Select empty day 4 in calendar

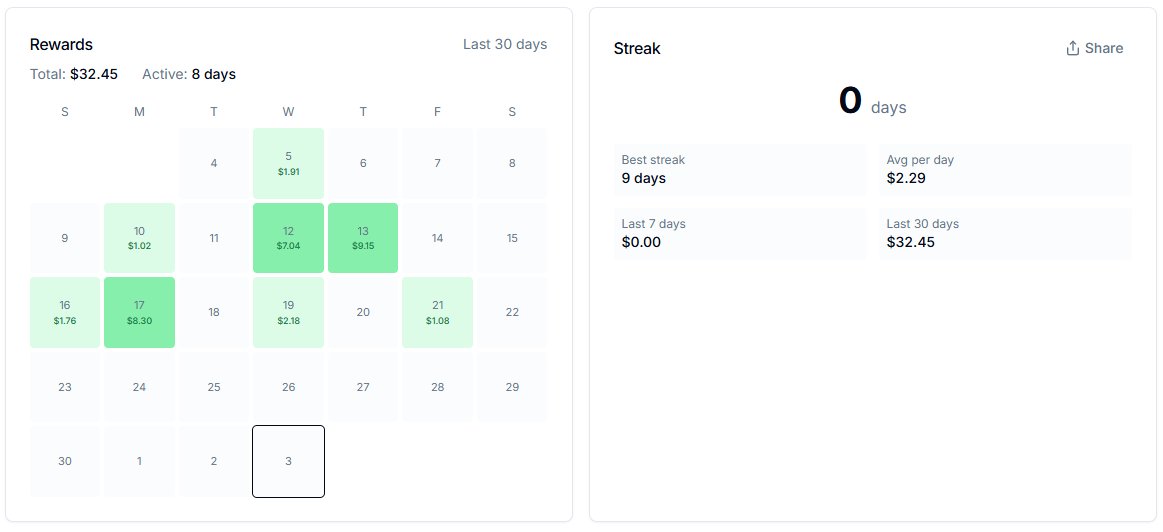click(x=214, y=163)
